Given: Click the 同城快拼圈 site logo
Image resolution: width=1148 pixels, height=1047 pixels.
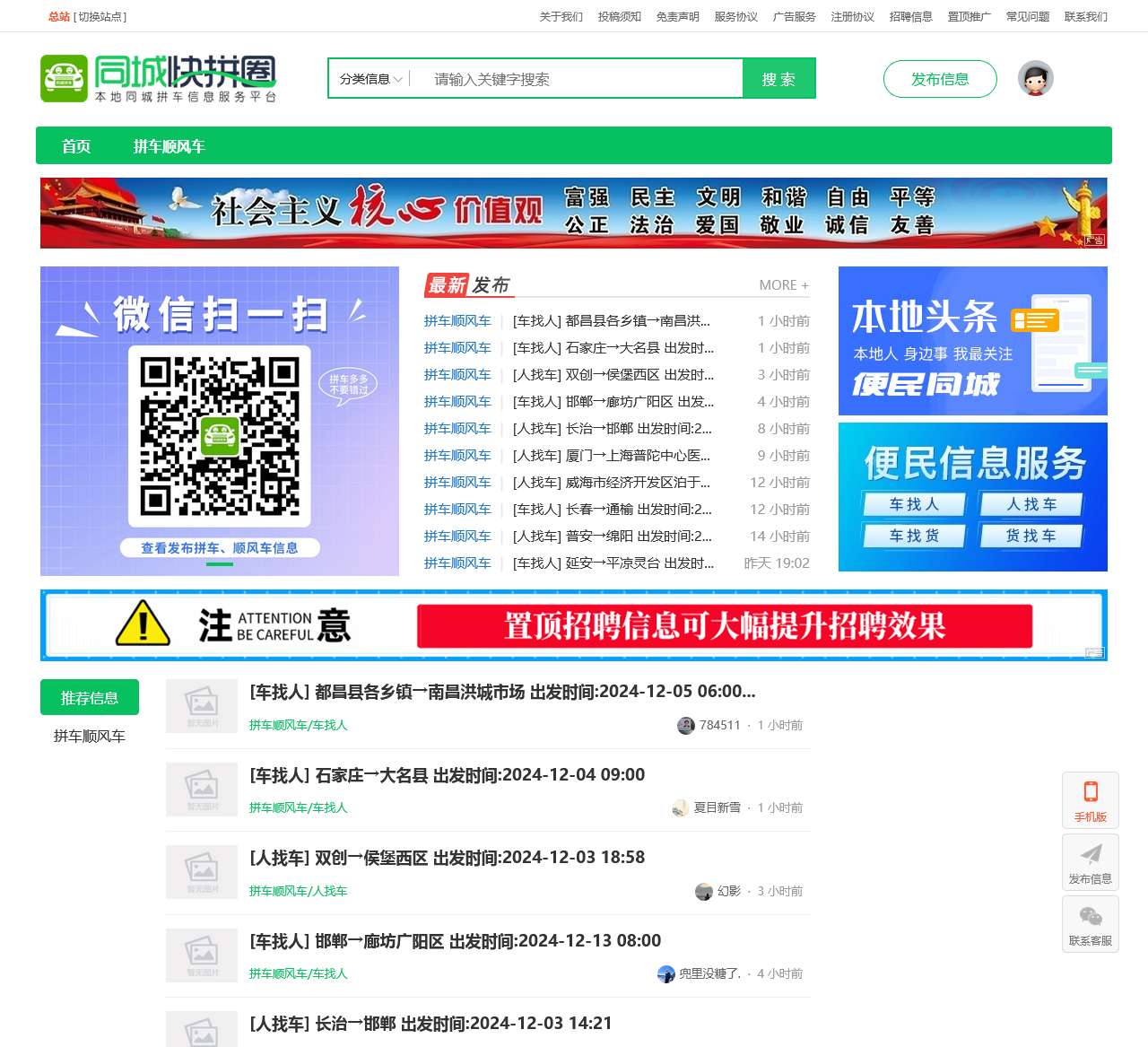Looking at the screenshot, I should pyautogui.click(x=159, y=78).
